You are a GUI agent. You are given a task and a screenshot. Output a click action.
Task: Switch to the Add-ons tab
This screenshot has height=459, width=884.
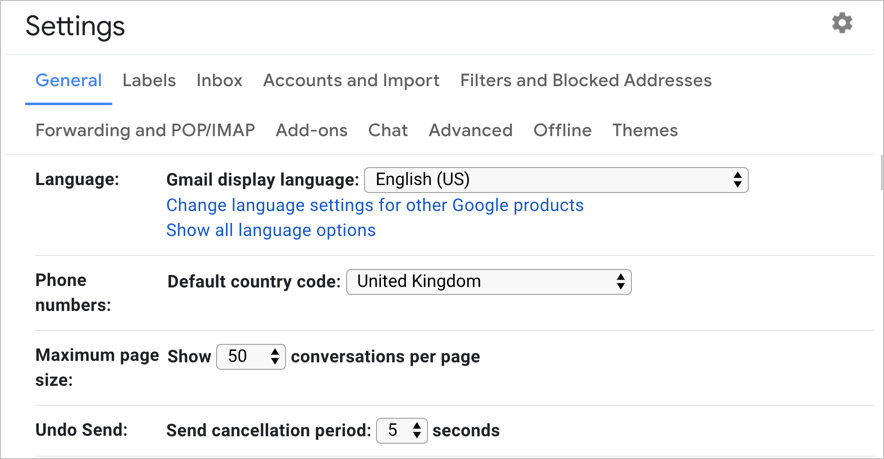point(311,130)
